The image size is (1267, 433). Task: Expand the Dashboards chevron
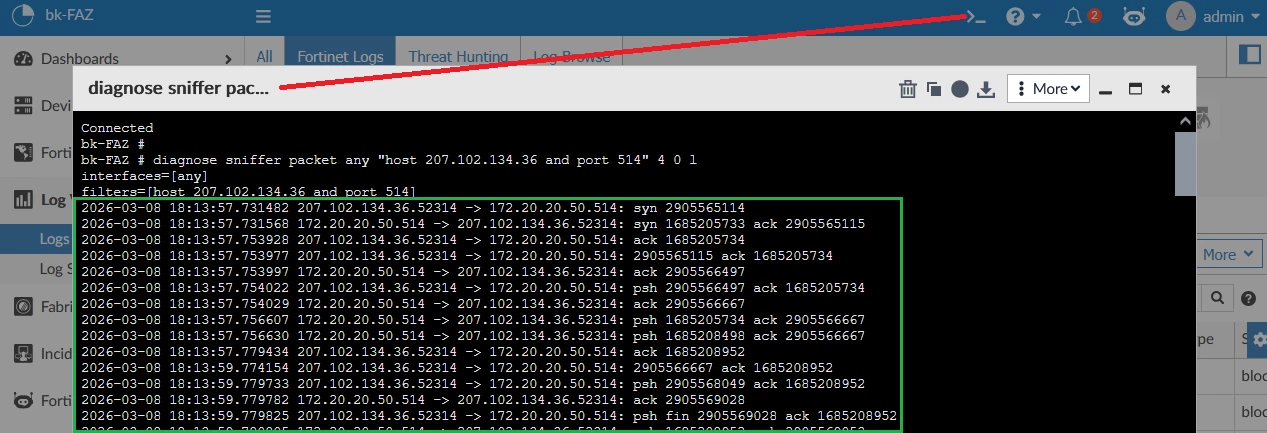pos(229,60)
